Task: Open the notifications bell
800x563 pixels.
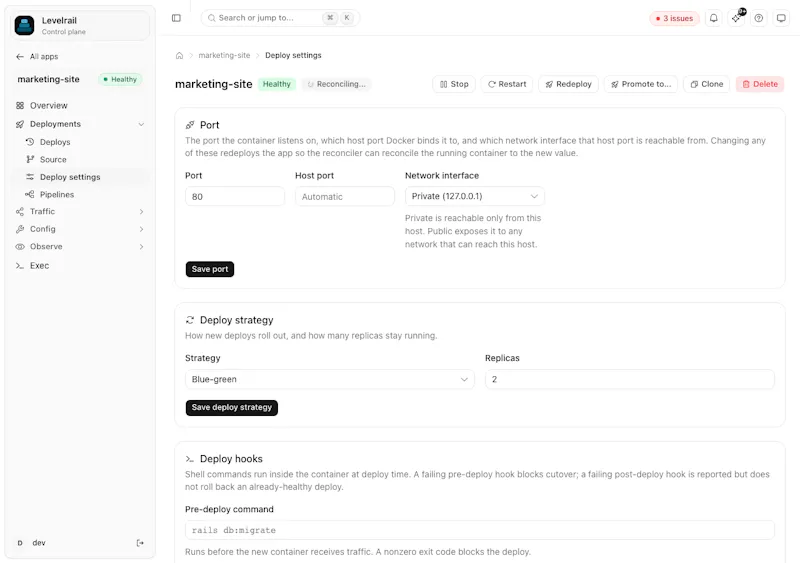Action: (x=713, y=18)
